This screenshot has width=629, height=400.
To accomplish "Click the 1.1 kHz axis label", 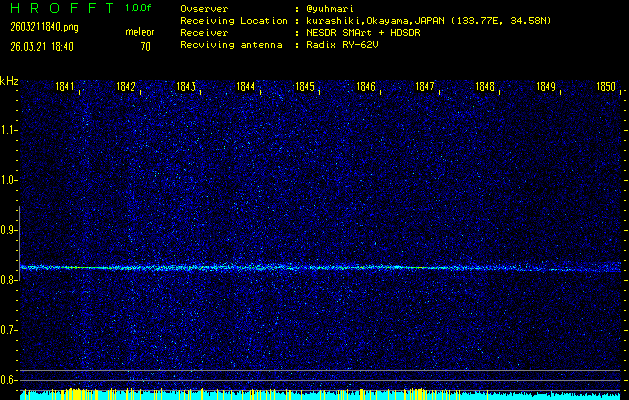I will pos(8,130).
